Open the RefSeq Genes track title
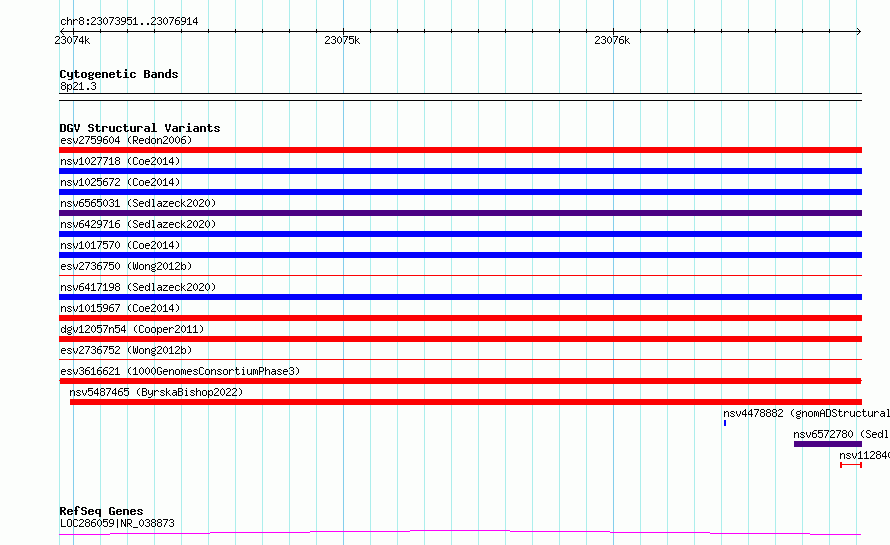The height and width of the screenshot is (545, 890). click(101, 511)
